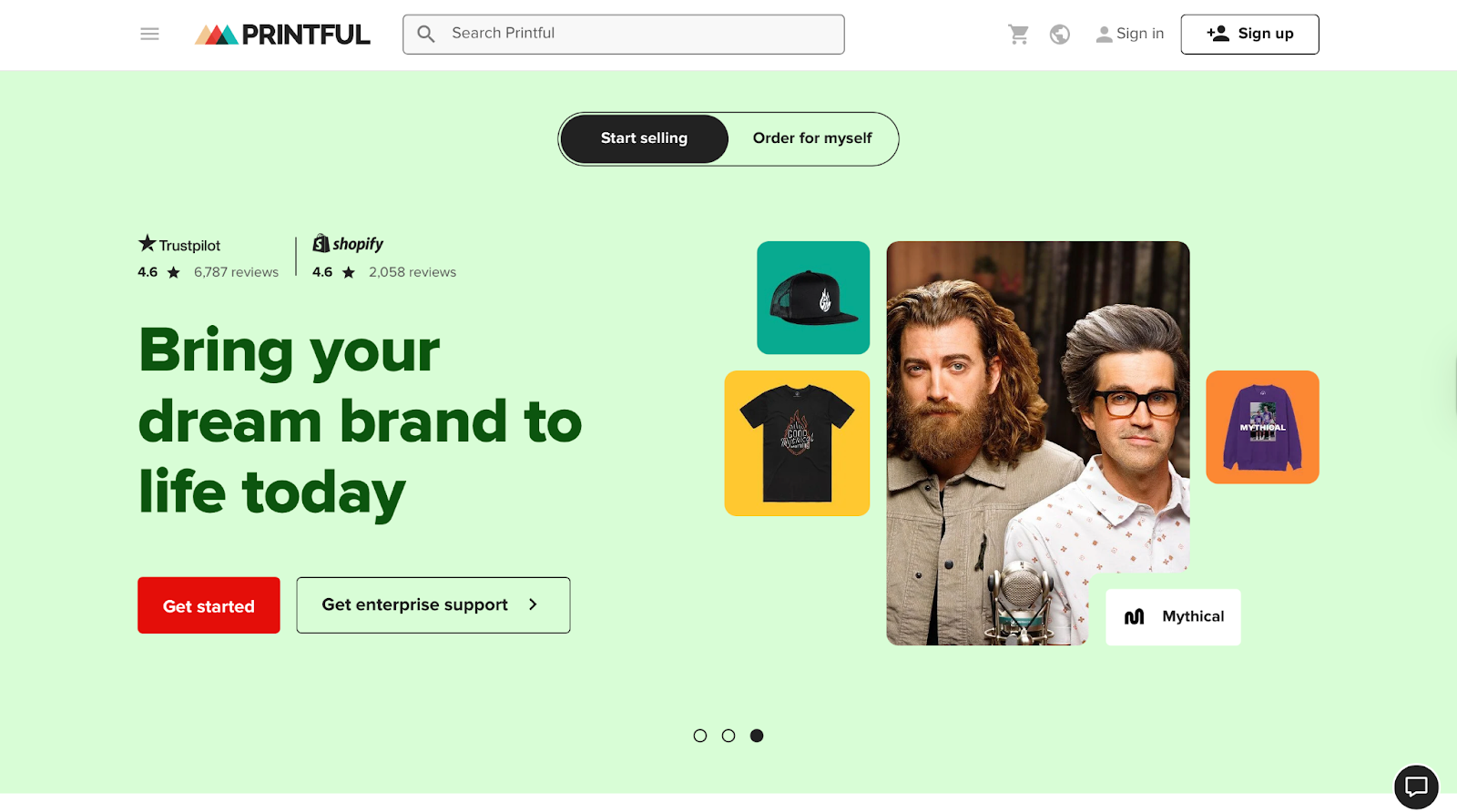Click the Sign up button
The width and height of the screenshot is (1457, 812).
[x=1249, y=34]
